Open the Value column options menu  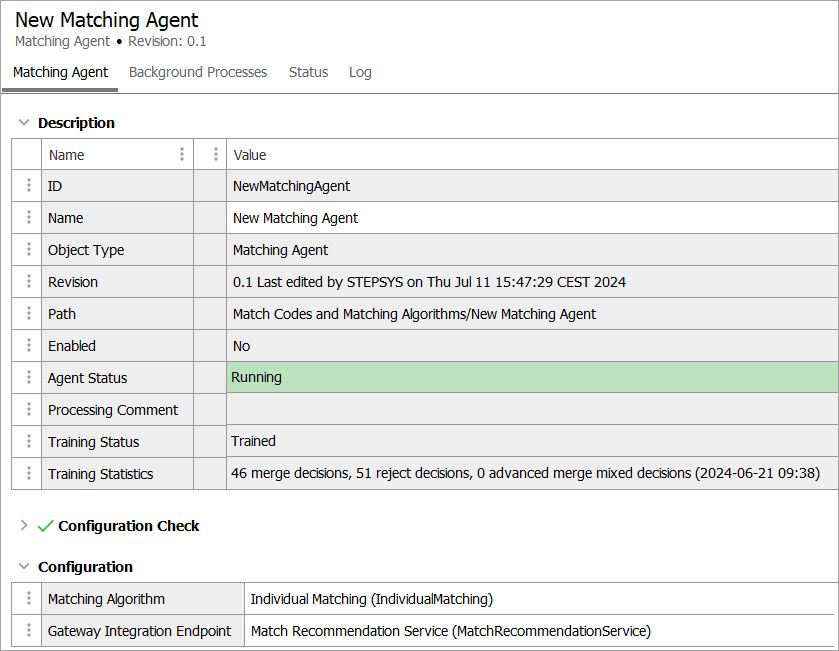216,155
